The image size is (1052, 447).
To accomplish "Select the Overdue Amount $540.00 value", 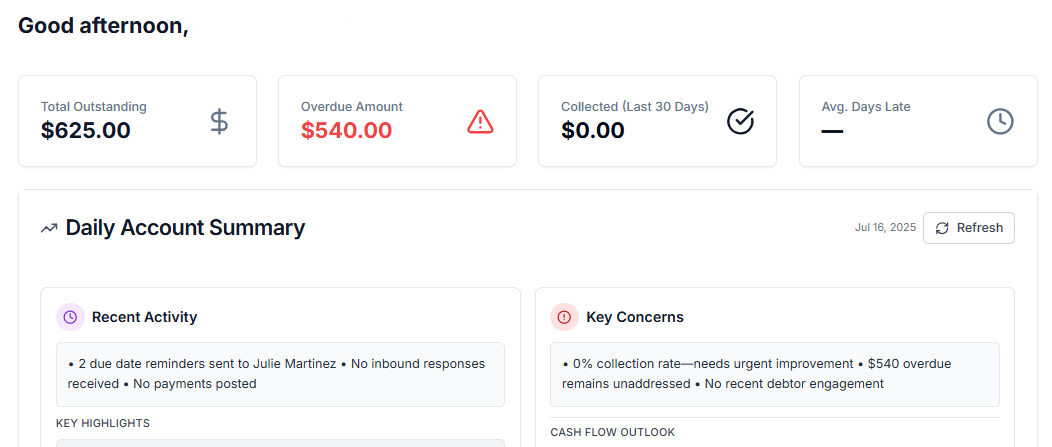I will 346,131.
